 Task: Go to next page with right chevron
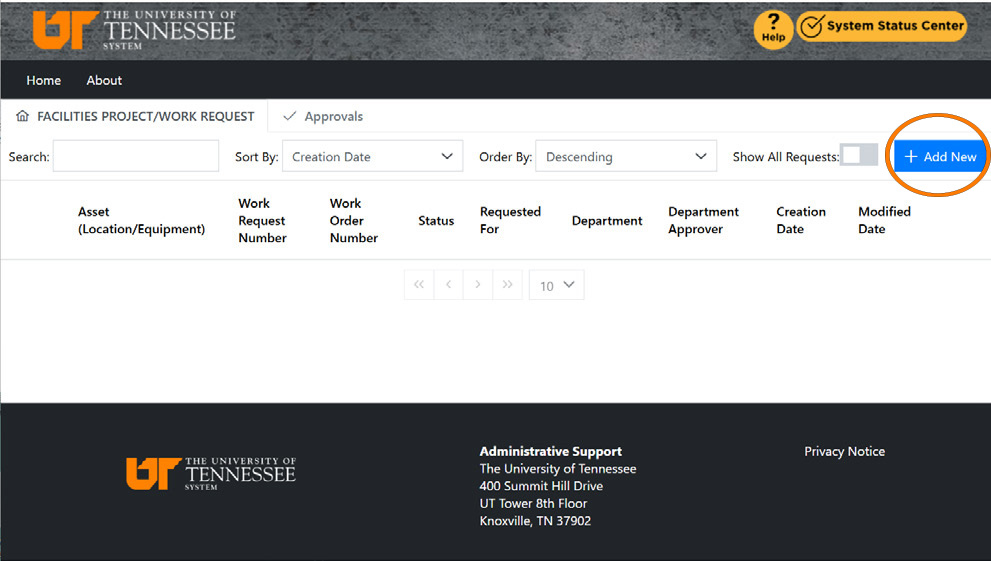click(478, 285)
